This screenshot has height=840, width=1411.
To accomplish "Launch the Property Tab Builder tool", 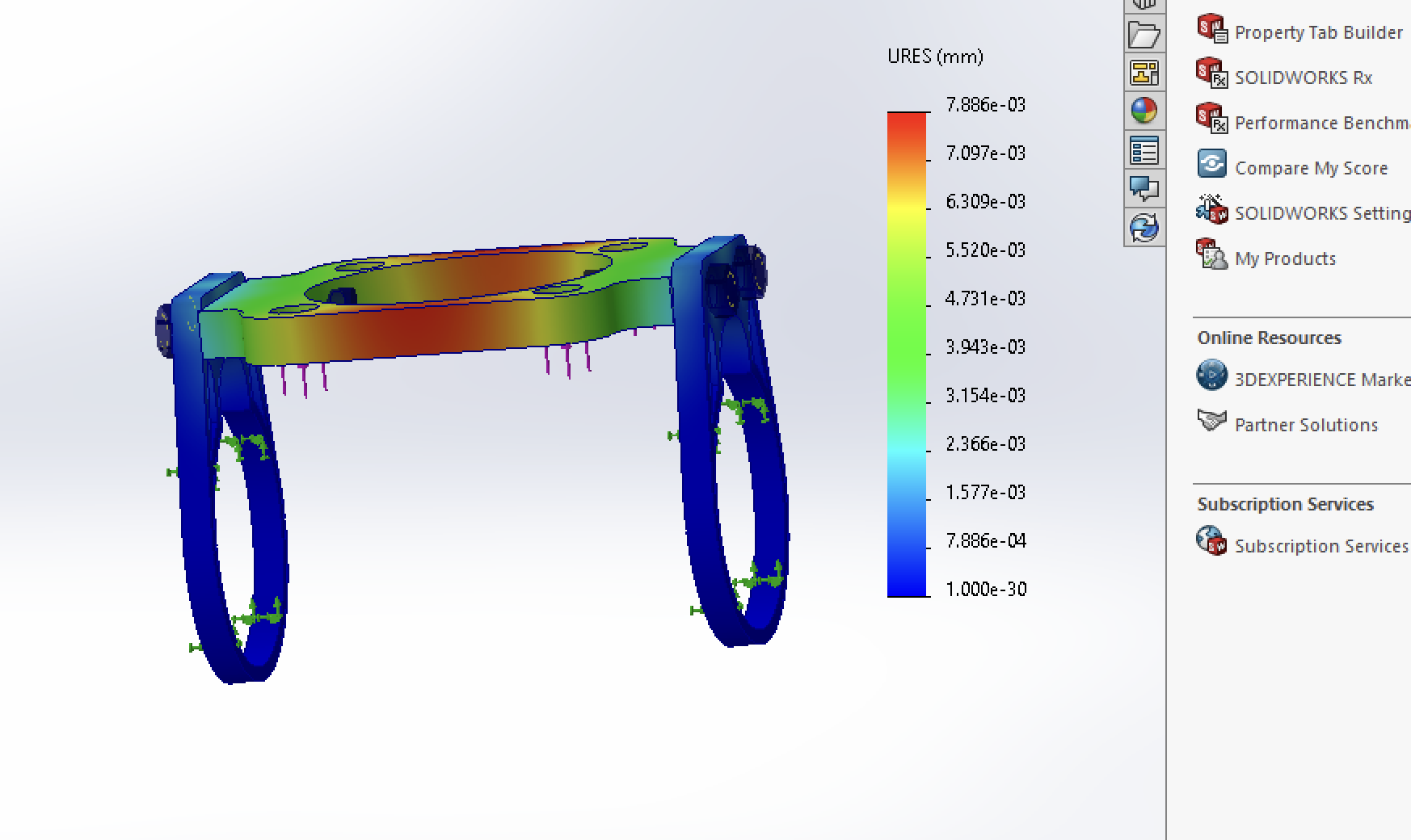I will (x=1317, y=32).
